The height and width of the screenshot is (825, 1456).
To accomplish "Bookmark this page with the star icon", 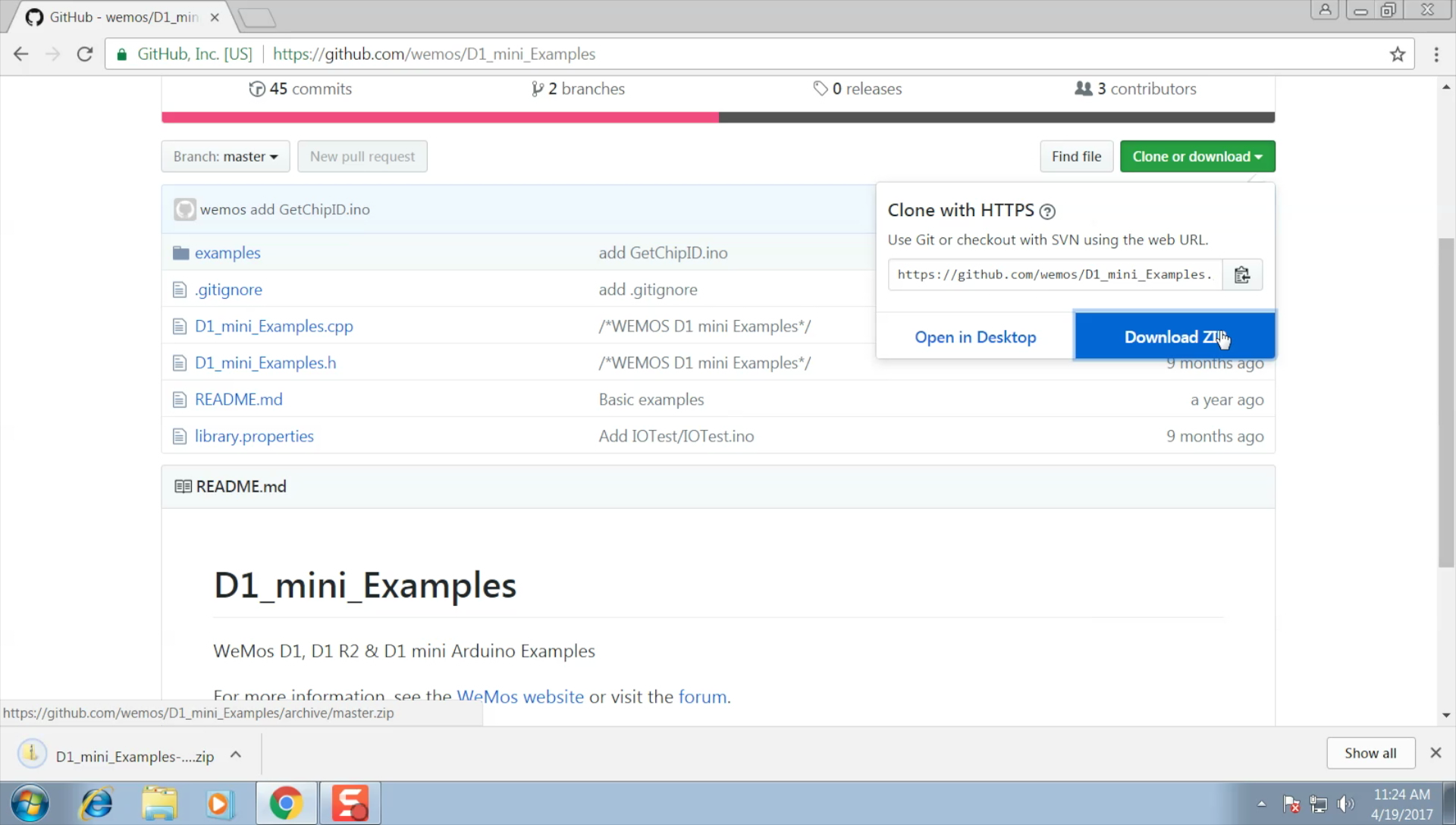I will pos(1397,55).
